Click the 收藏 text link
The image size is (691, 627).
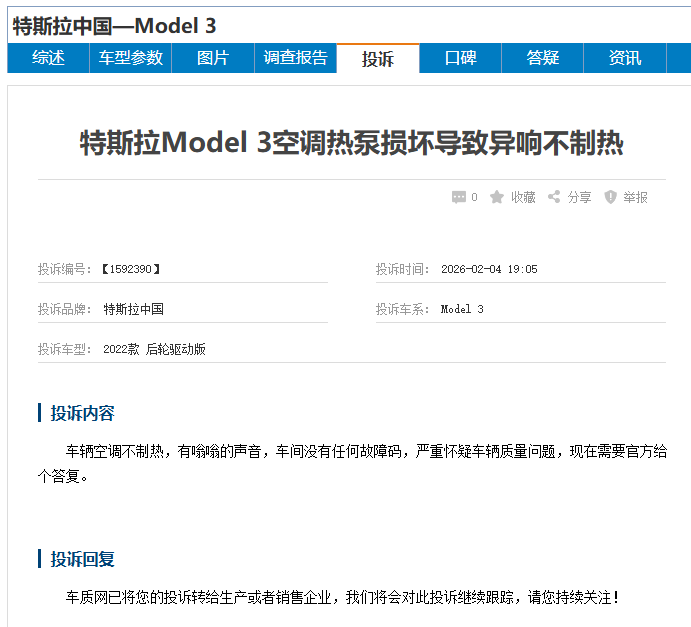[523, 197]
